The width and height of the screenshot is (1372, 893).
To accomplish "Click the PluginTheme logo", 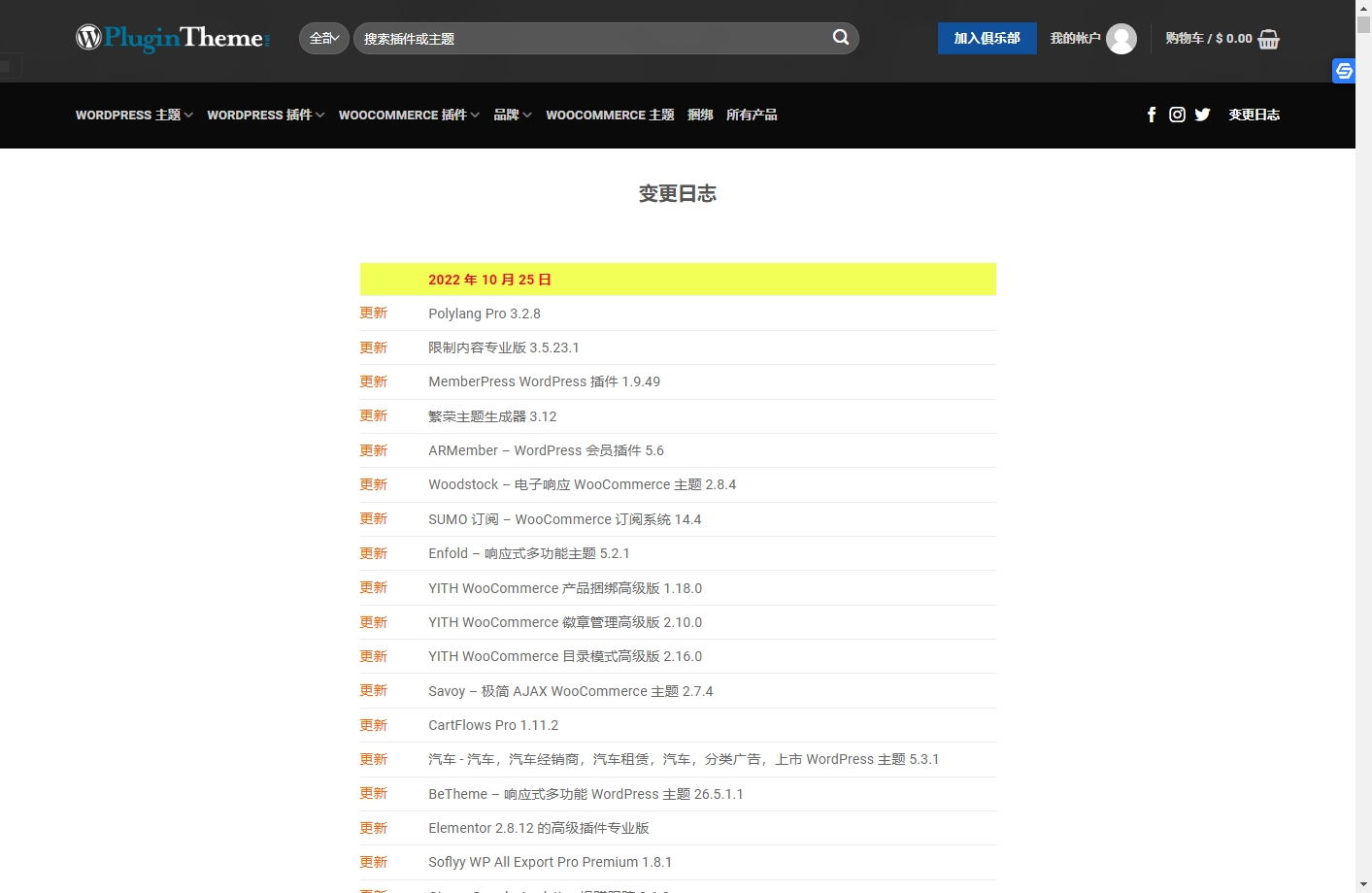I will pyautogui.click(x=173, y=38).
